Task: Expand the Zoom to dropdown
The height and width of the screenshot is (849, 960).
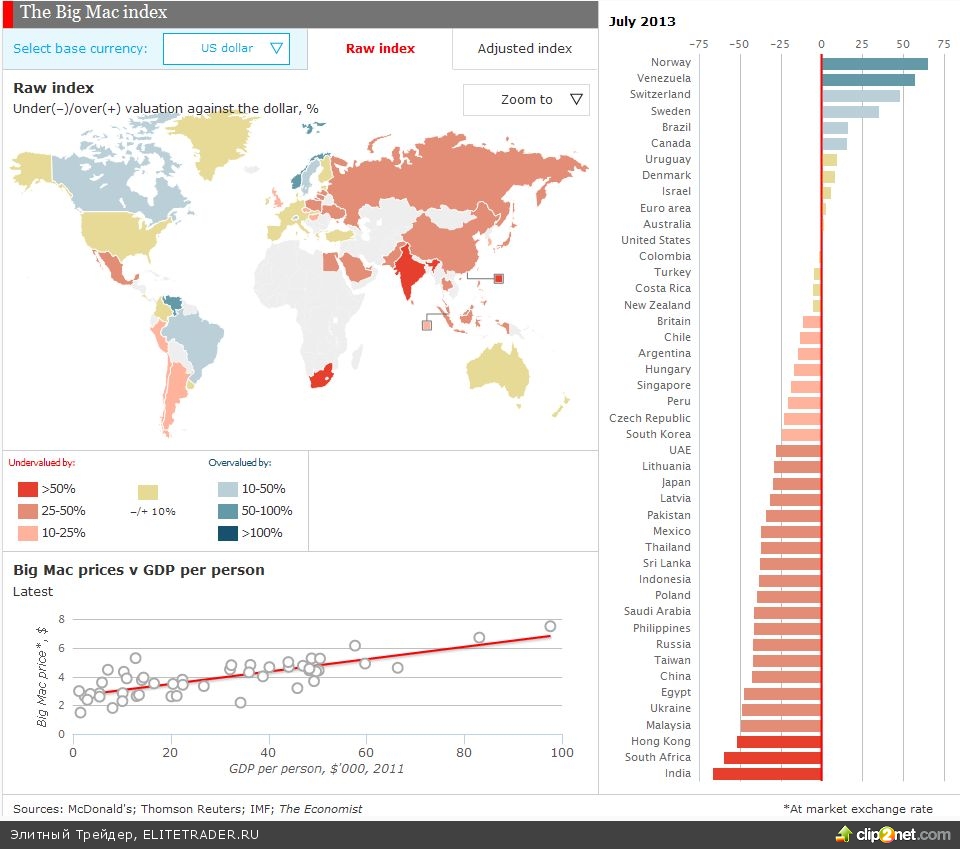Action: [526, 100]
